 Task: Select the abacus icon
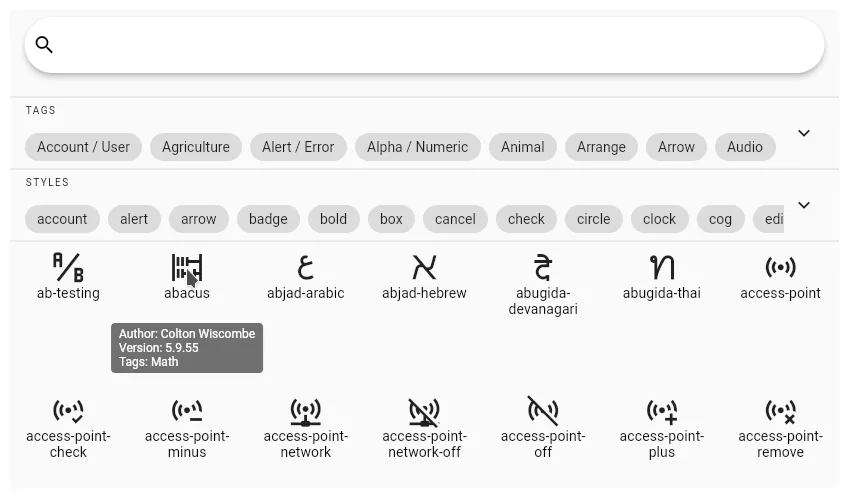point(187,268)
